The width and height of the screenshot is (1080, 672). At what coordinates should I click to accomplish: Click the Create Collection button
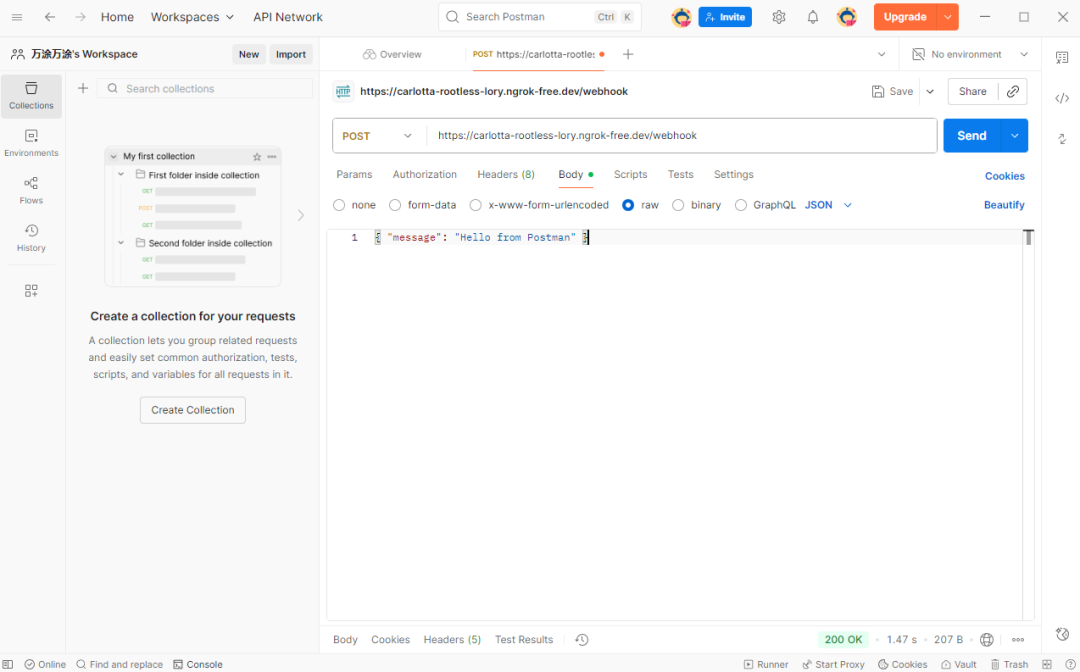point(192,410)
